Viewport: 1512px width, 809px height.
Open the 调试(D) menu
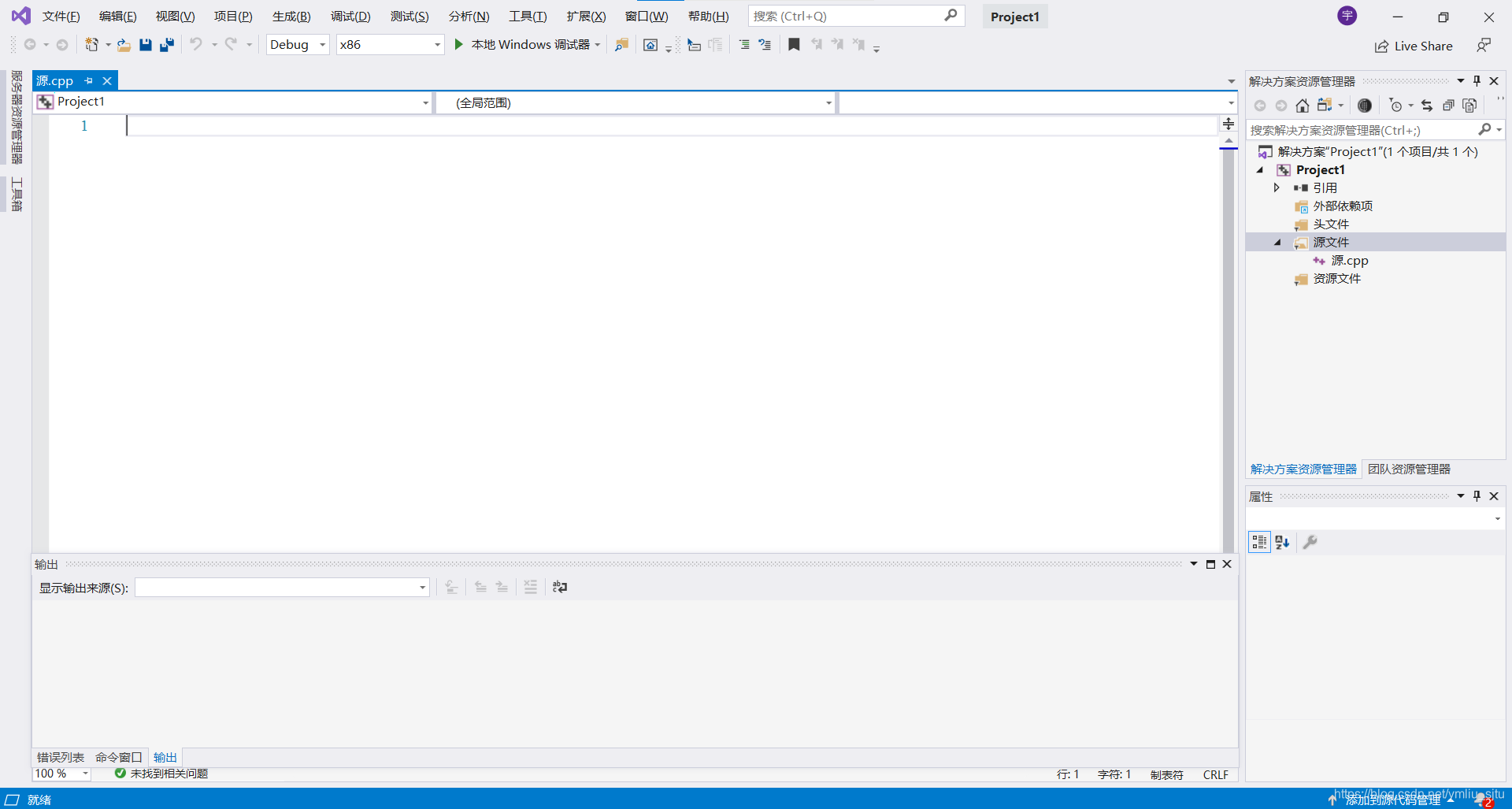(350, 17)
